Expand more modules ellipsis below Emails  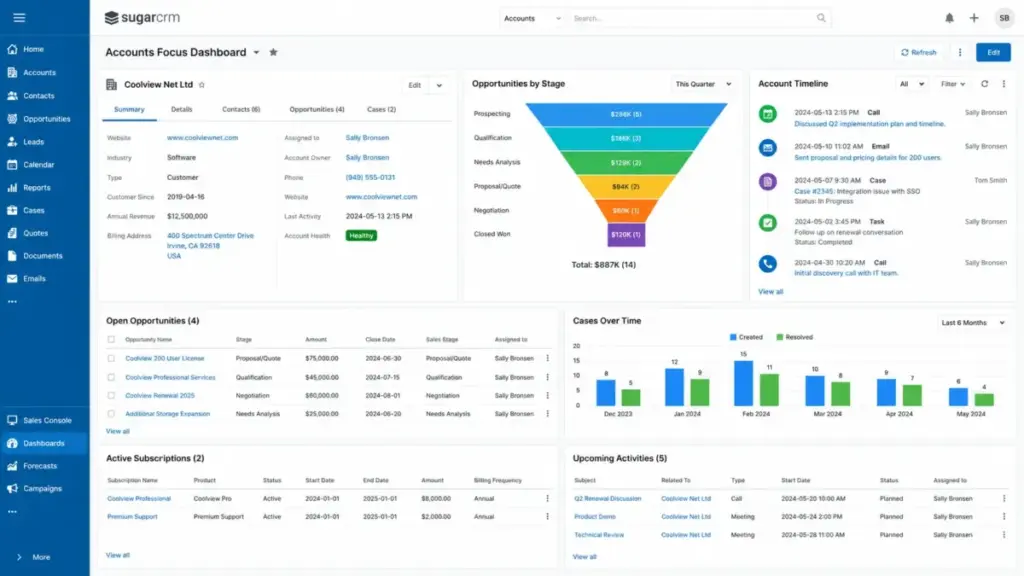pos(12,302)
